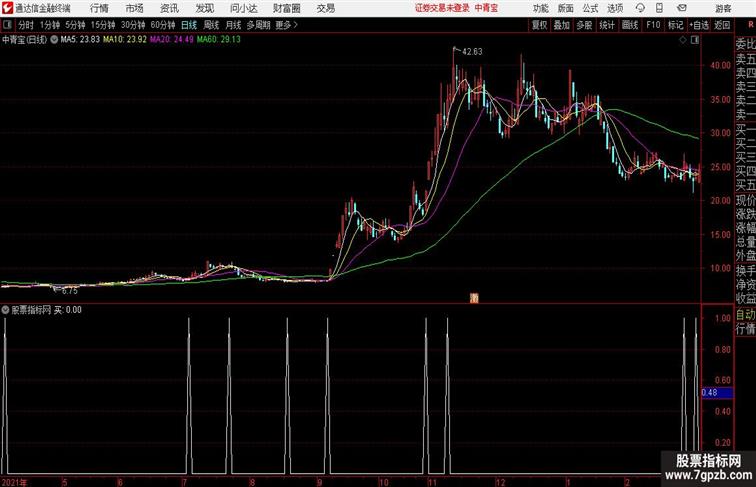
Task: Open the 市场 menu
Action: pyautogui.click(x=135, y=8)
